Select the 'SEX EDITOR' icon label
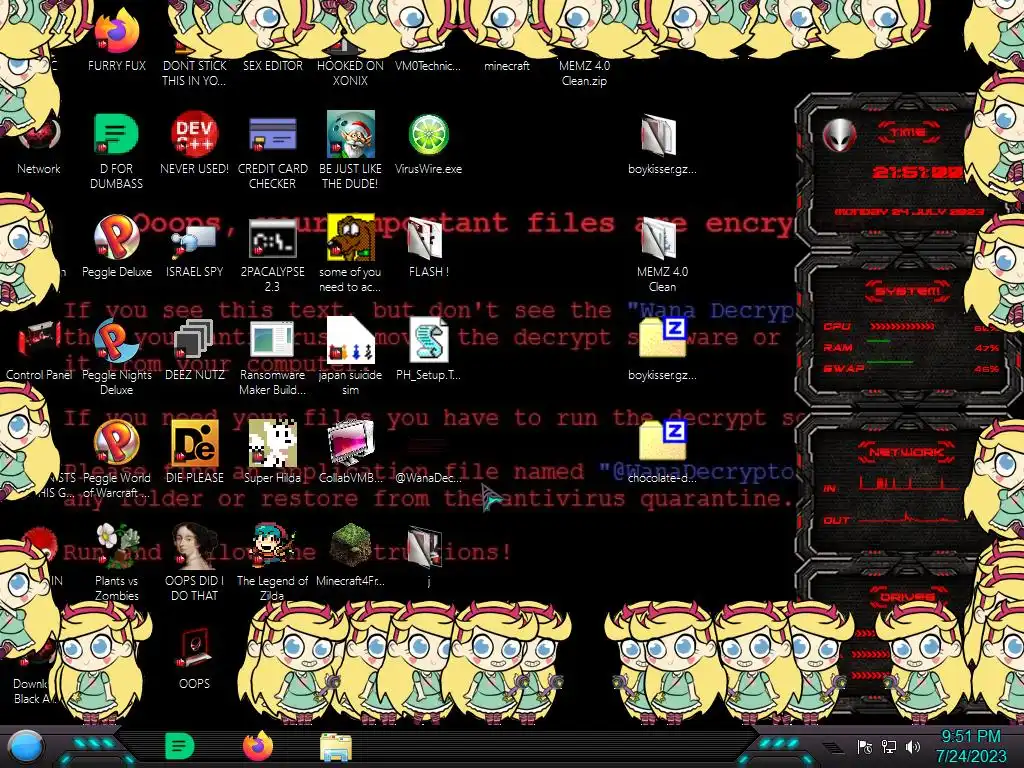 pos(272,65)
